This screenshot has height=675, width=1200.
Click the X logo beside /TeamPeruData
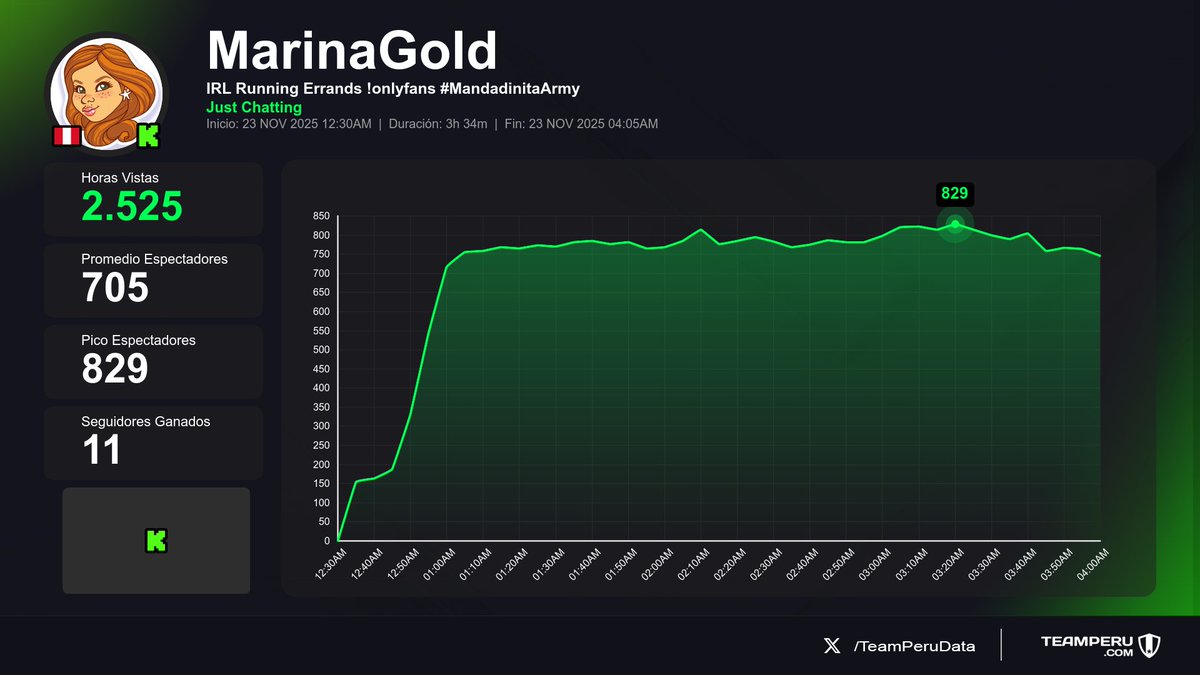coord(831,646)
